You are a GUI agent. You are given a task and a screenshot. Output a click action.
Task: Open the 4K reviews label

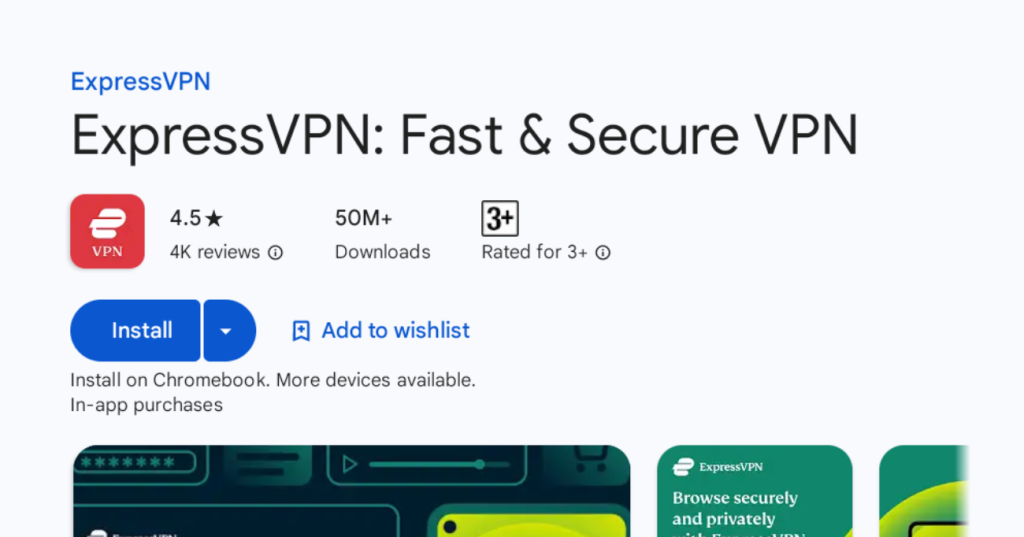click(214, 253)
